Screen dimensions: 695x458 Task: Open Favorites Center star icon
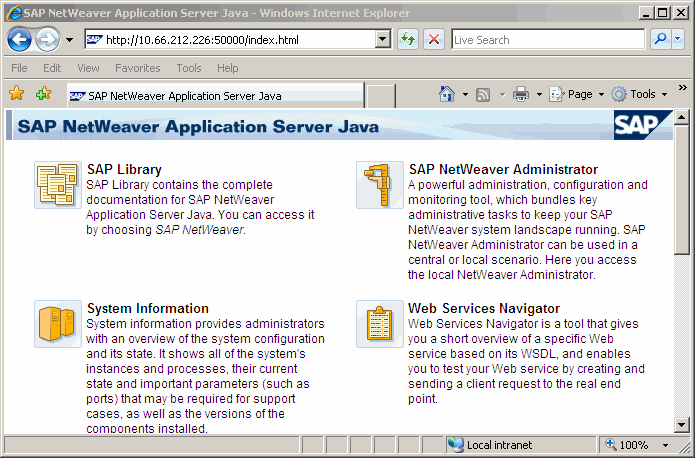(17, 94)
